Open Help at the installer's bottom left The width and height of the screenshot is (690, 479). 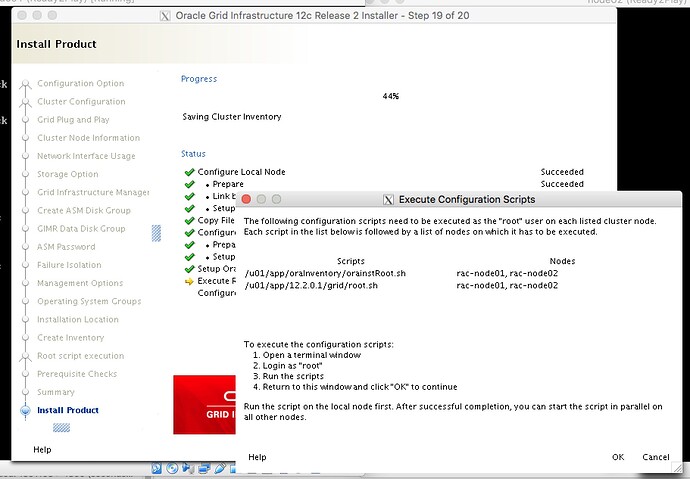point(42,450)
